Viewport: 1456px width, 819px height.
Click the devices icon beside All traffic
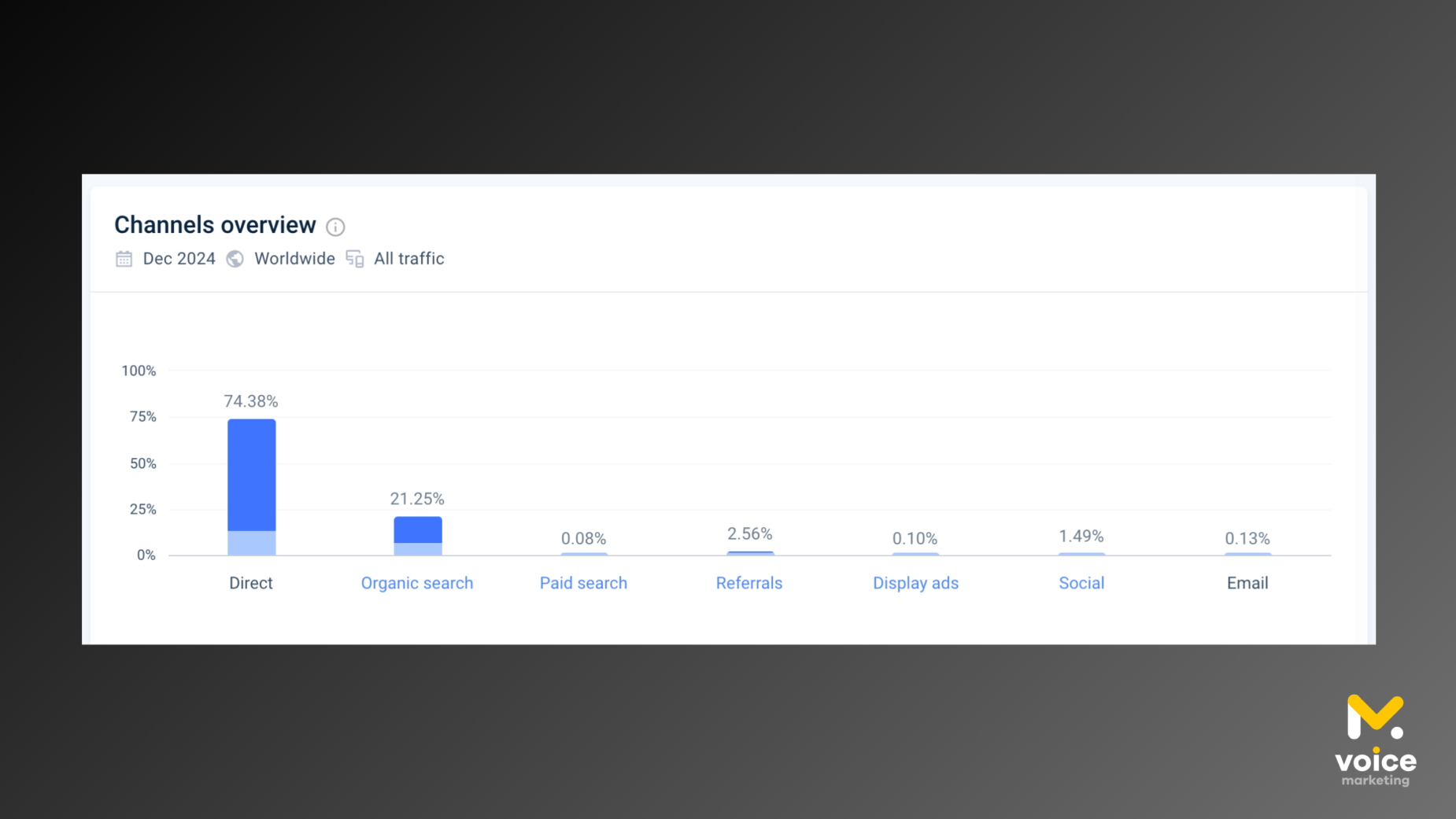tap(355, 259)
